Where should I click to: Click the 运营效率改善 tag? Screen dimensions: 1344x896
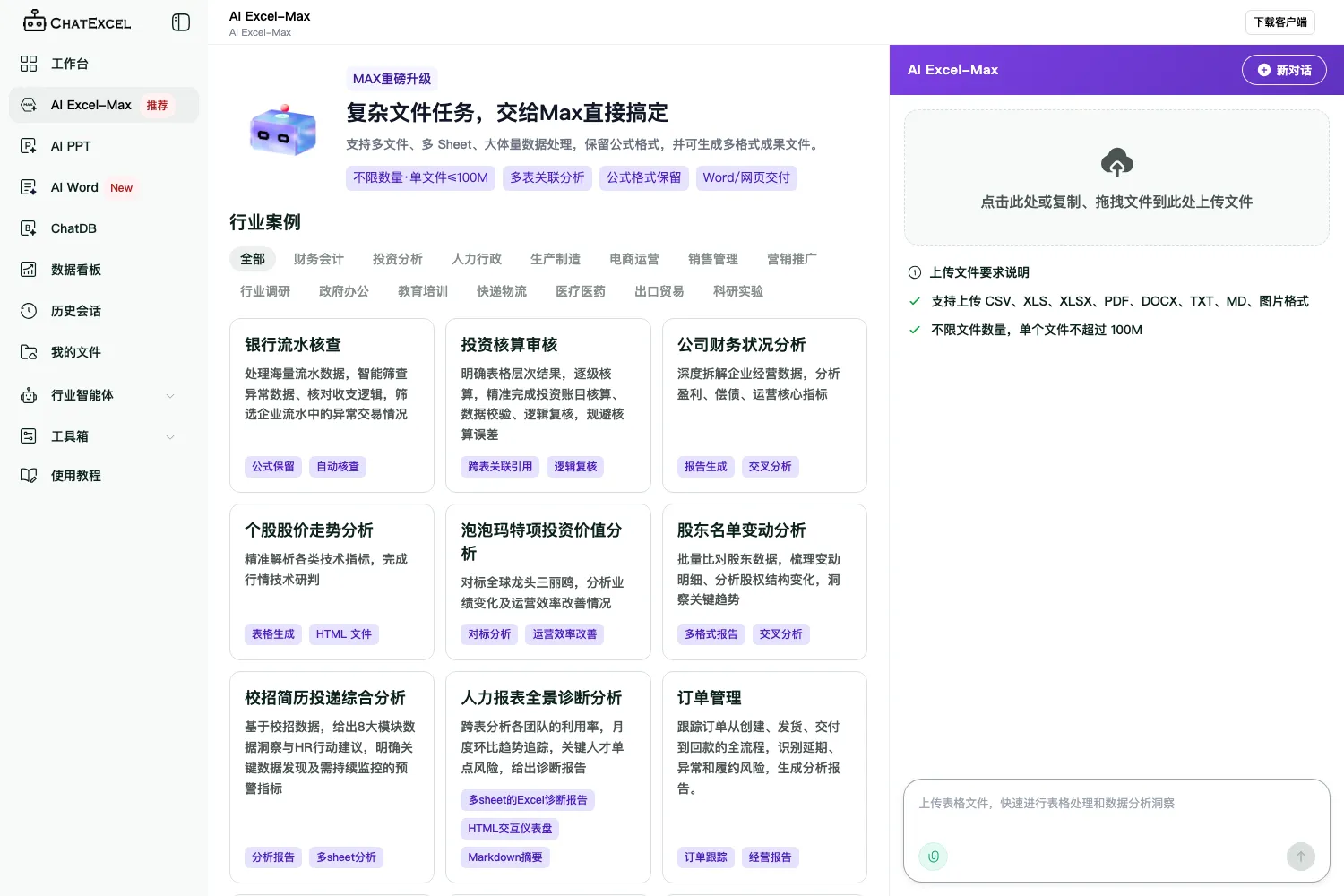click(x=564, y=634)
